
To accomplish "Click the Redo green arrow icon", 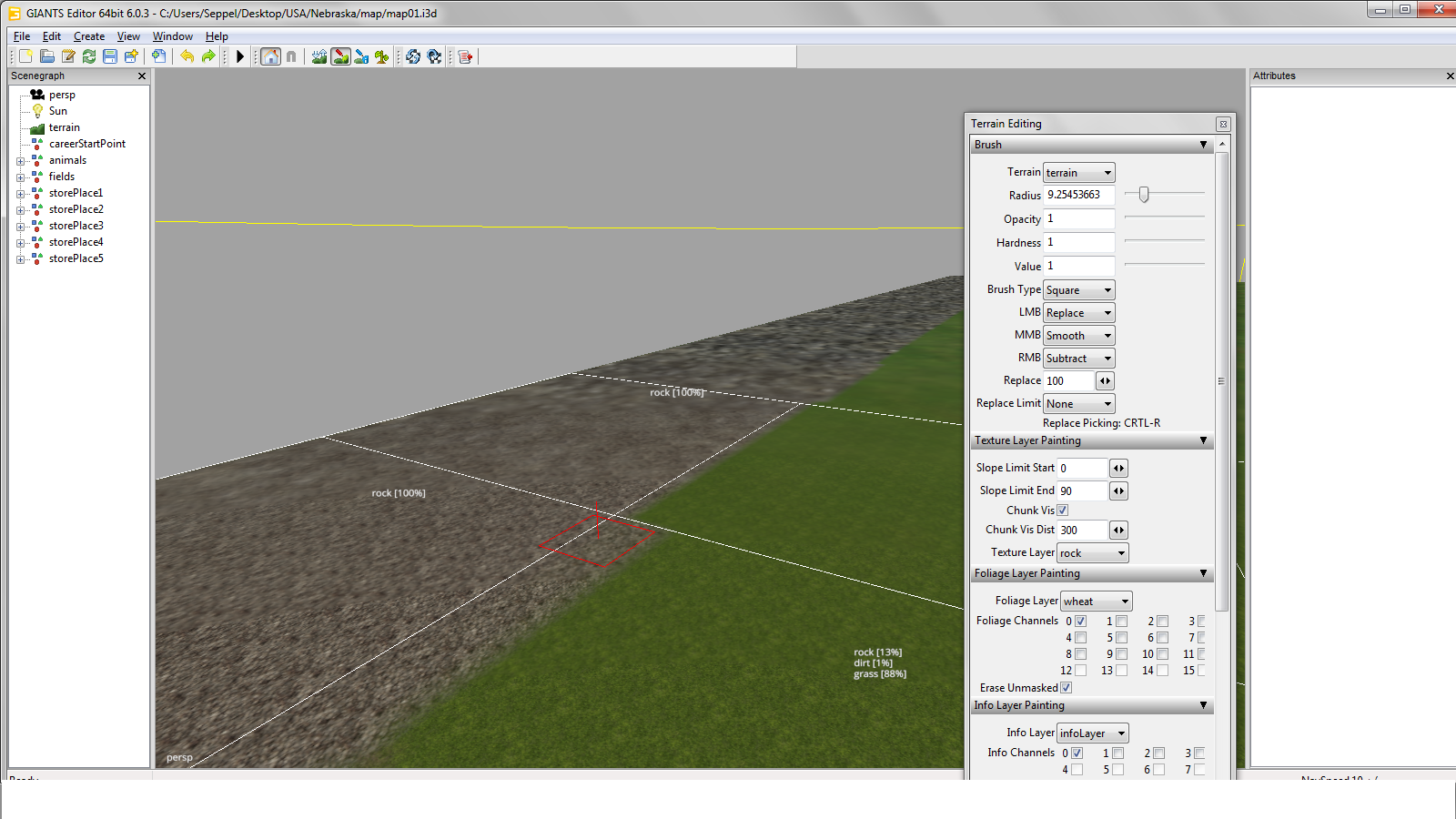I will click(x=208, y=56).
